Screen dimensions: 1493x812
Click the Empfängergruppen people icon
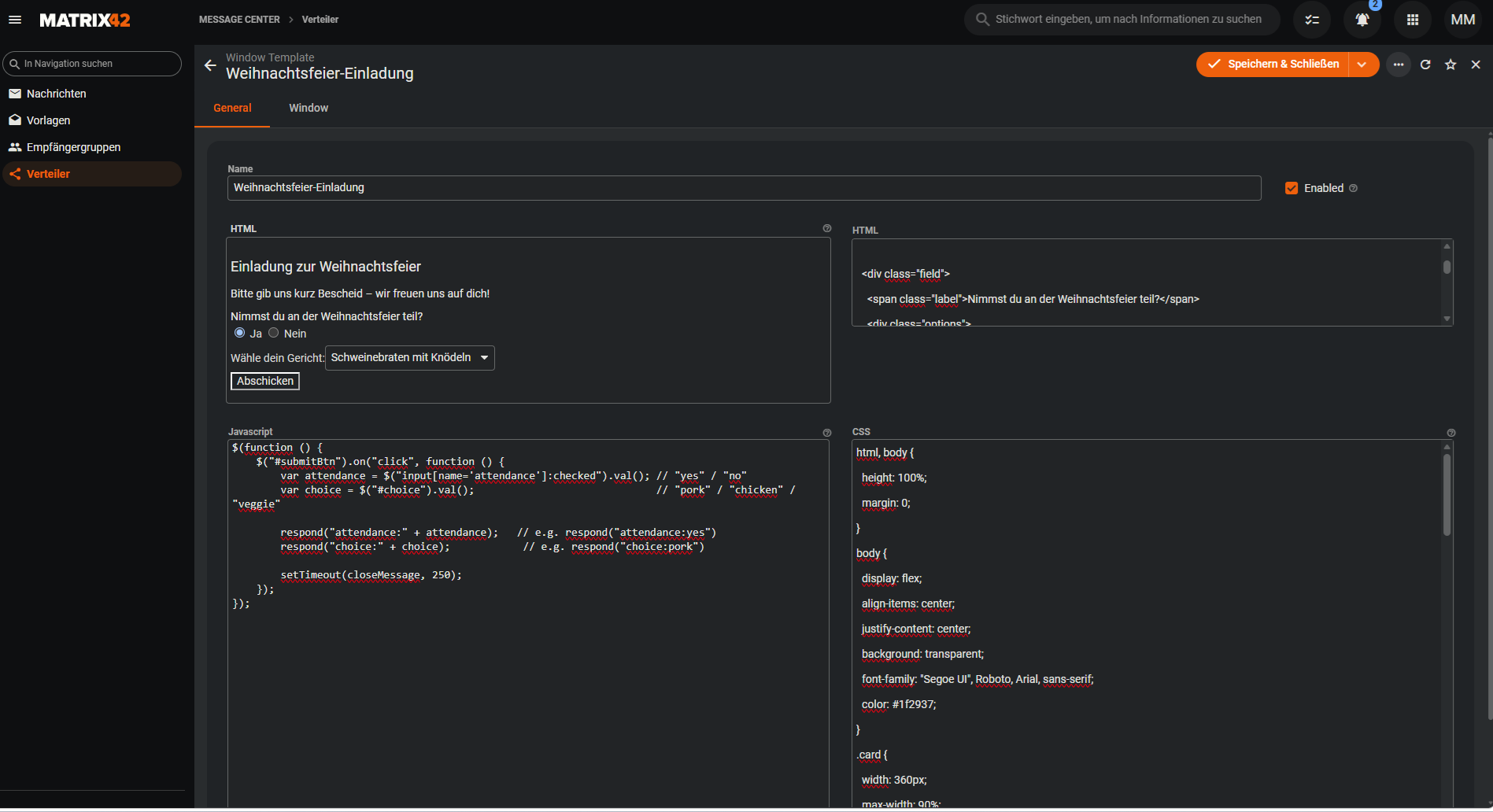click(15, 147)
